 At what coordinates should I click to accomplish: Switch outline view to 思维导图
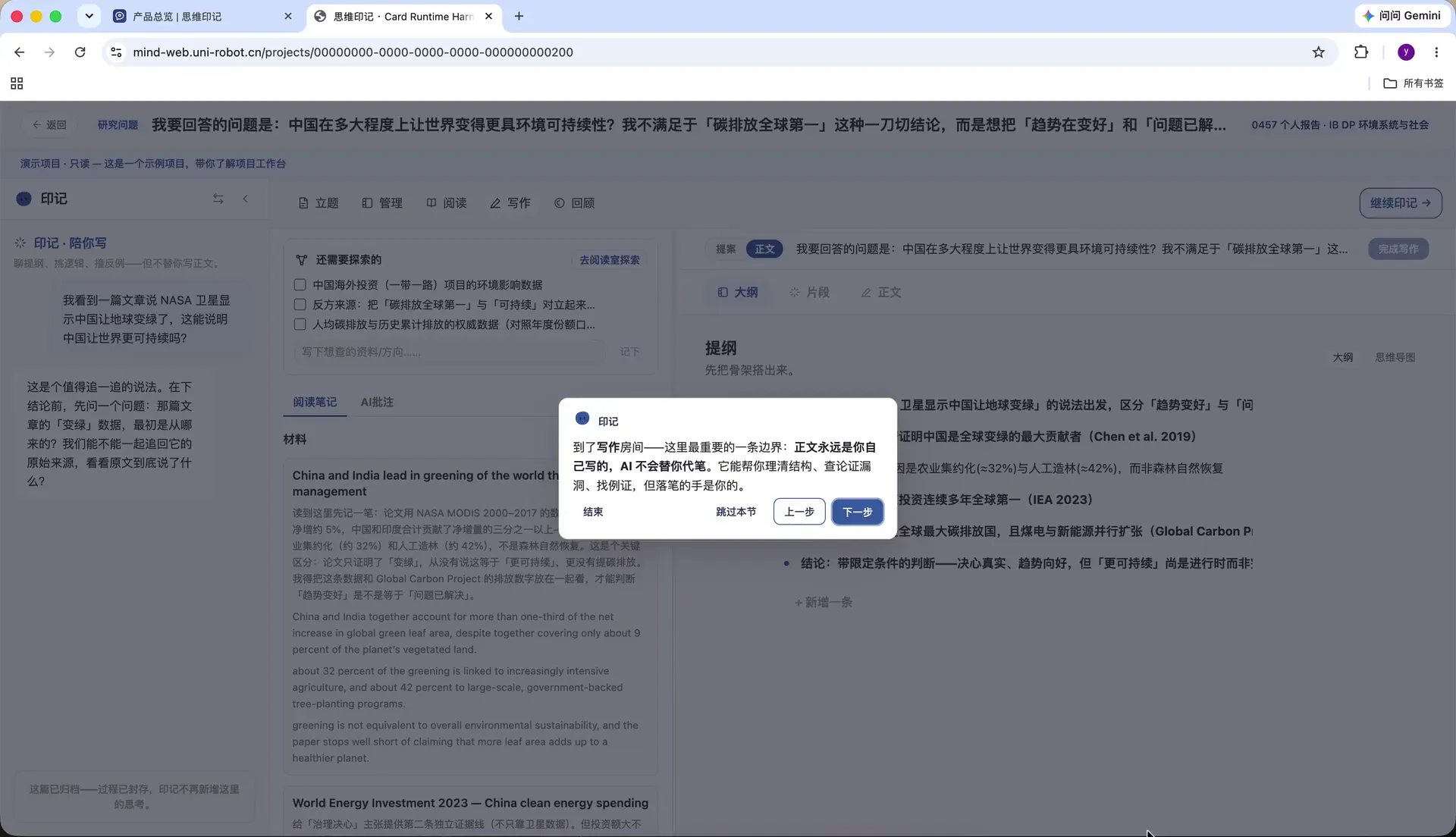[x=1395, y=357]
